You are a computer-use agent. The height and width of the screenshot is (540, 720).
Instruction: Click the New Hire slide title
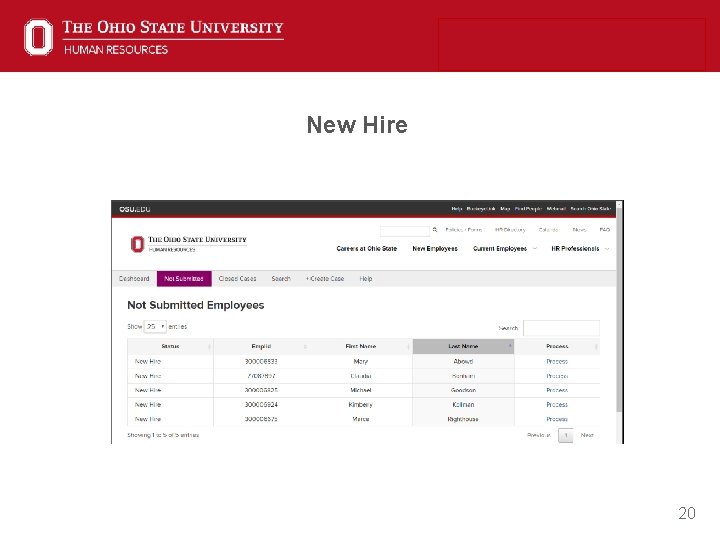[x=357, y=125]
